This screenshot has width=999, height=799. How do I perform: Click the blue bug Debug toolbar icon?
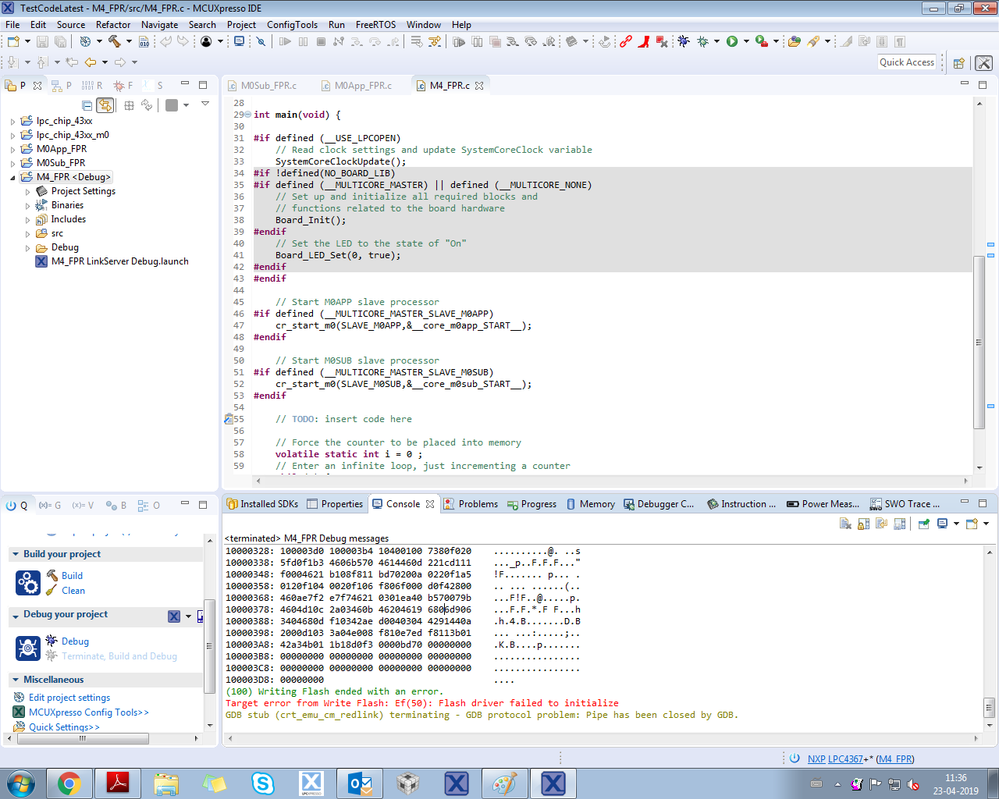click(x=683, y=42)
